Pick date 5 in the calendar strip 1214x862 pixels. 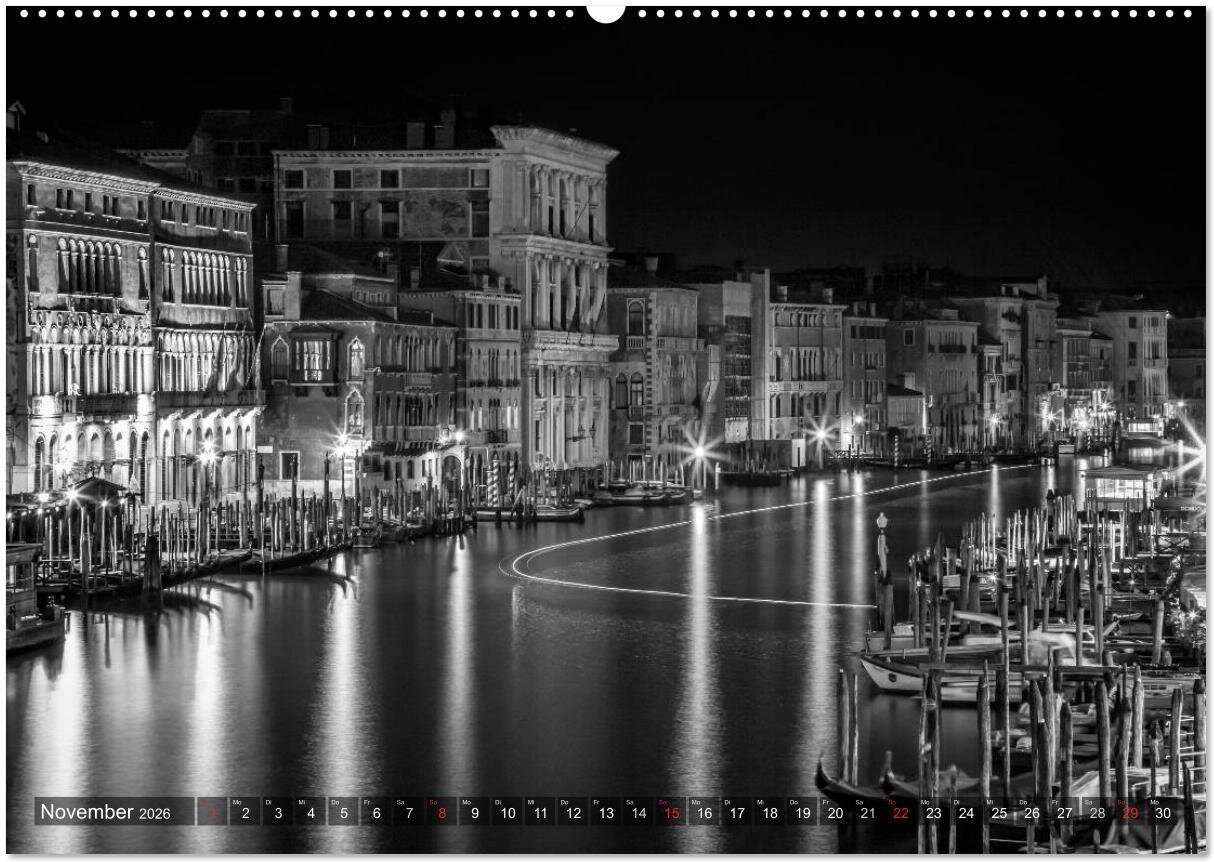343,812
